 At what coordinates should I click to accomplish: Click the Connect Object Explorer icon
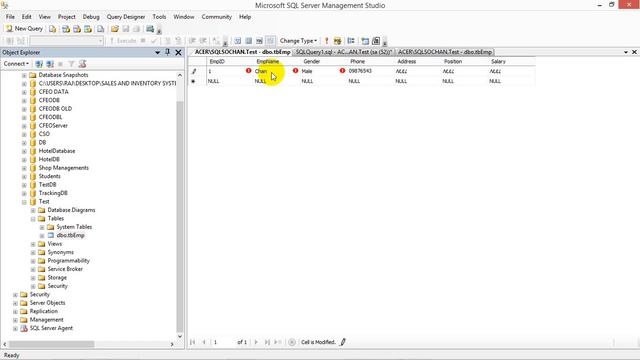[x=39, y=64]
